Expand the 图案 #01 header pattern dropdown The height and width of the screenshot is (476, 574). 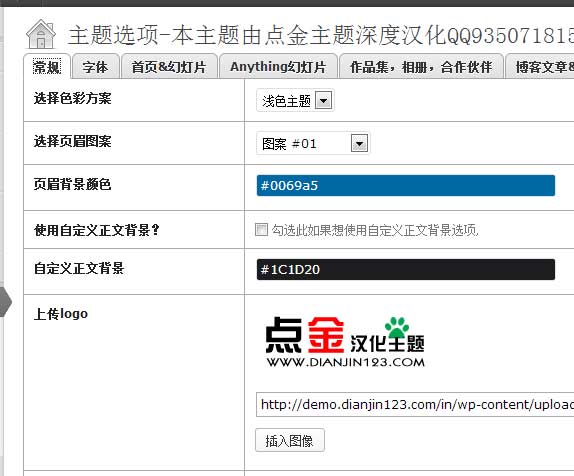click(313, 143)
